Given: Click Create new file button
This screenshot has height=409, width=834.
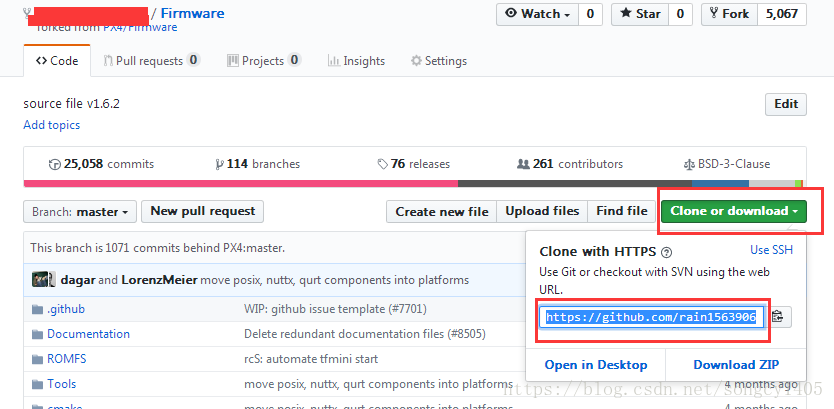Looking at the screenshot, I should (441, 212).
